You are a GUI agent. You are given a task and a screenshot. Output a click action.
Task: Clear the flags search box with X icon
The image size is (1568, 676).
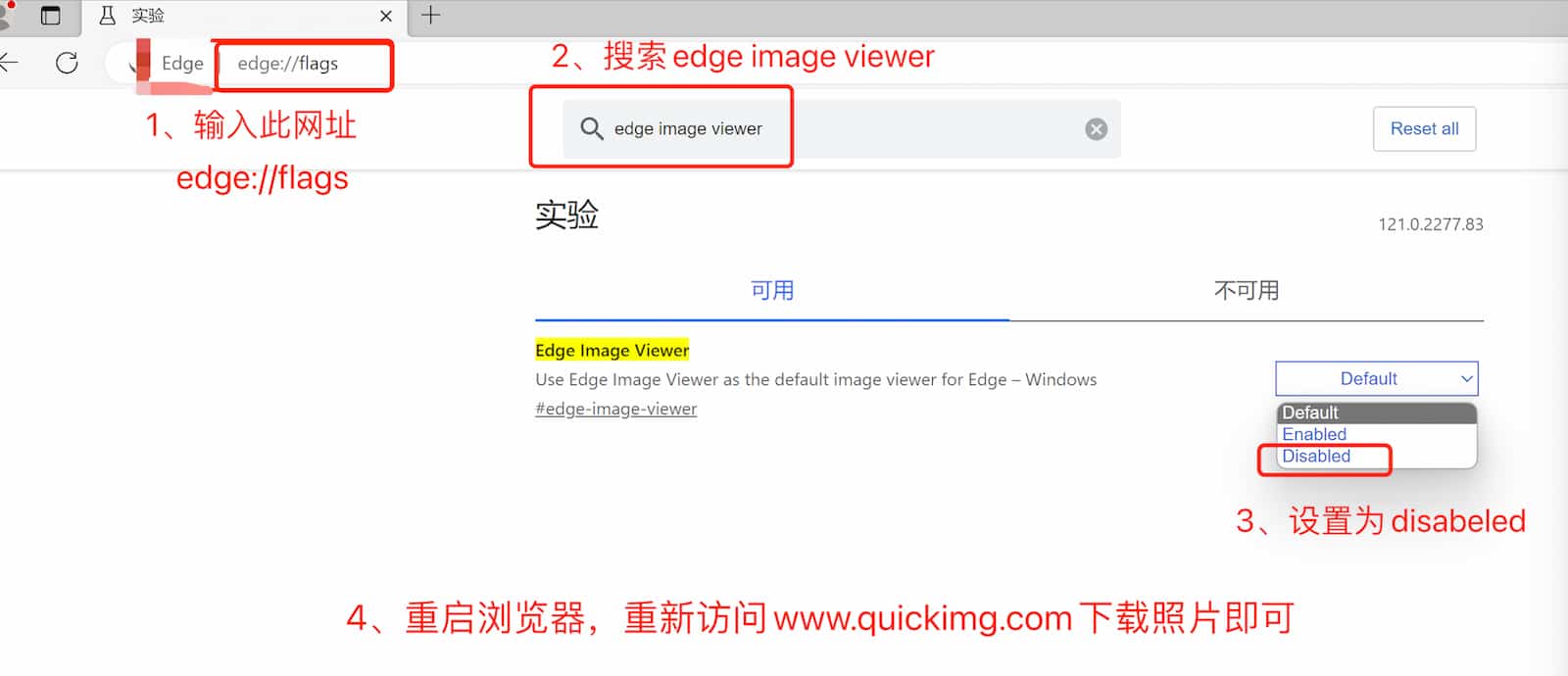(1097, 129)
